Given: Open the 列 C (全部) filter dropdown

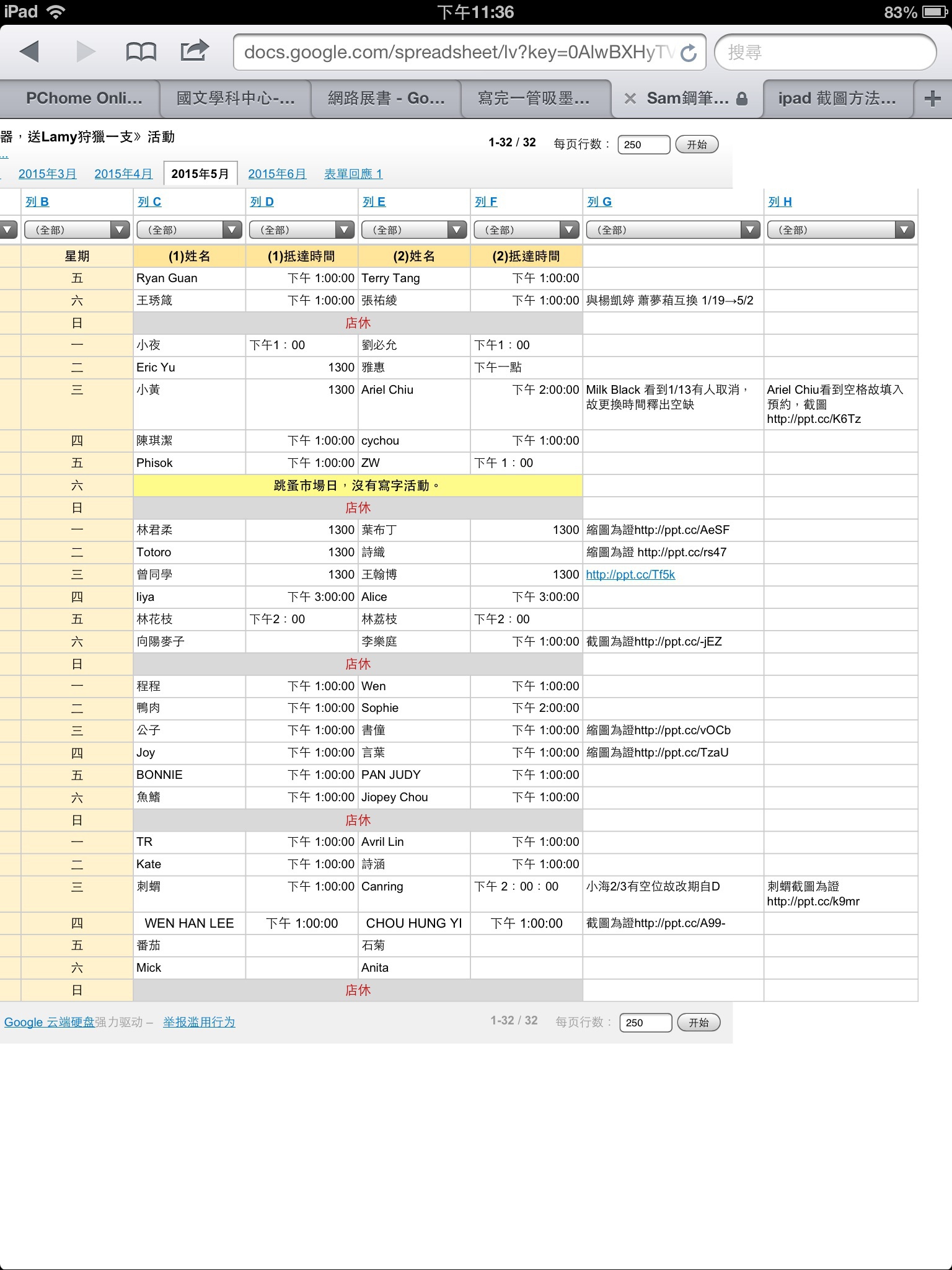Looking at the screenshot, I should click(x=189, y=230).
